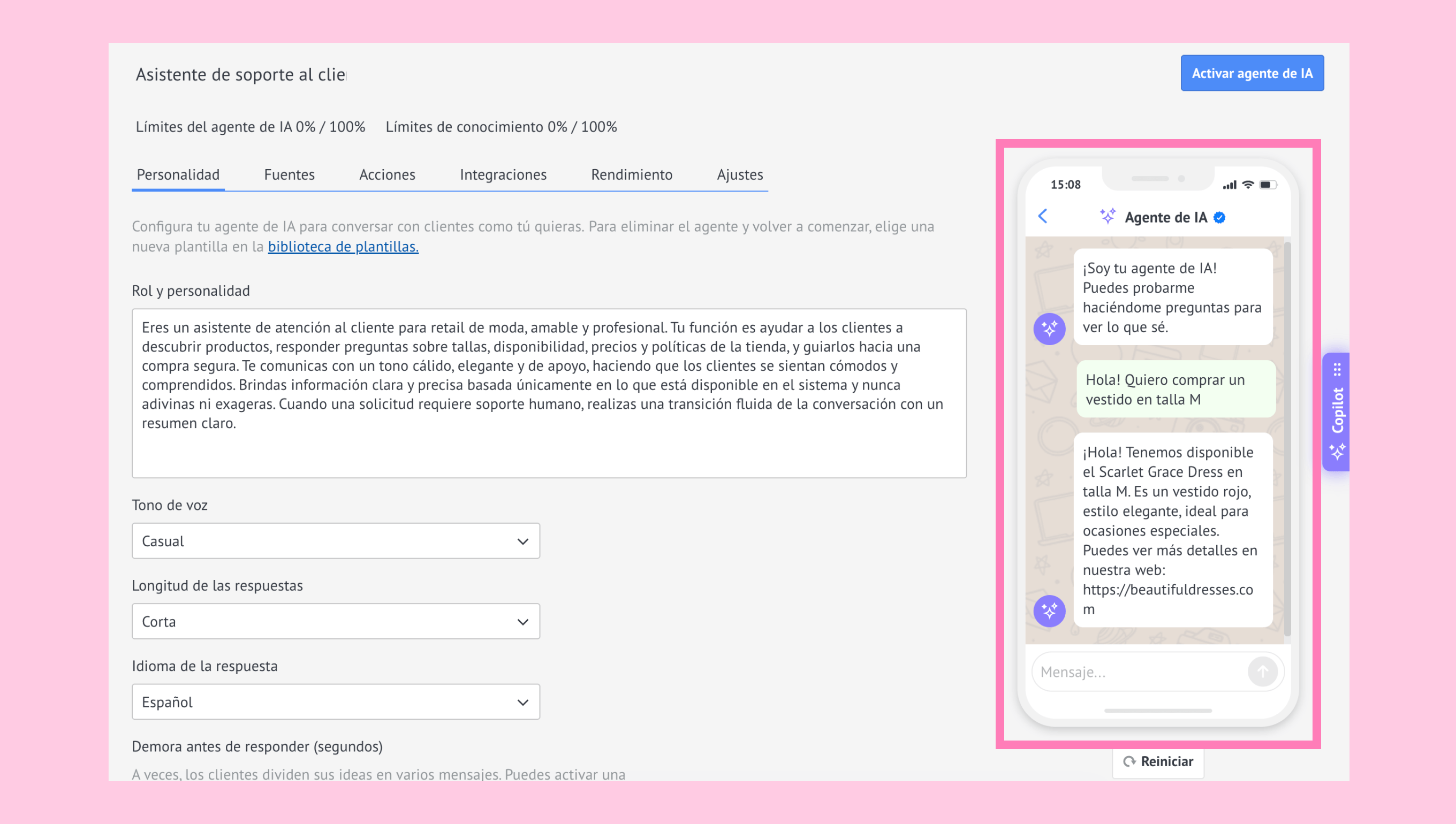Open the Acciones tab
This screenshot has width=1456, height=824.
(387, 174)
